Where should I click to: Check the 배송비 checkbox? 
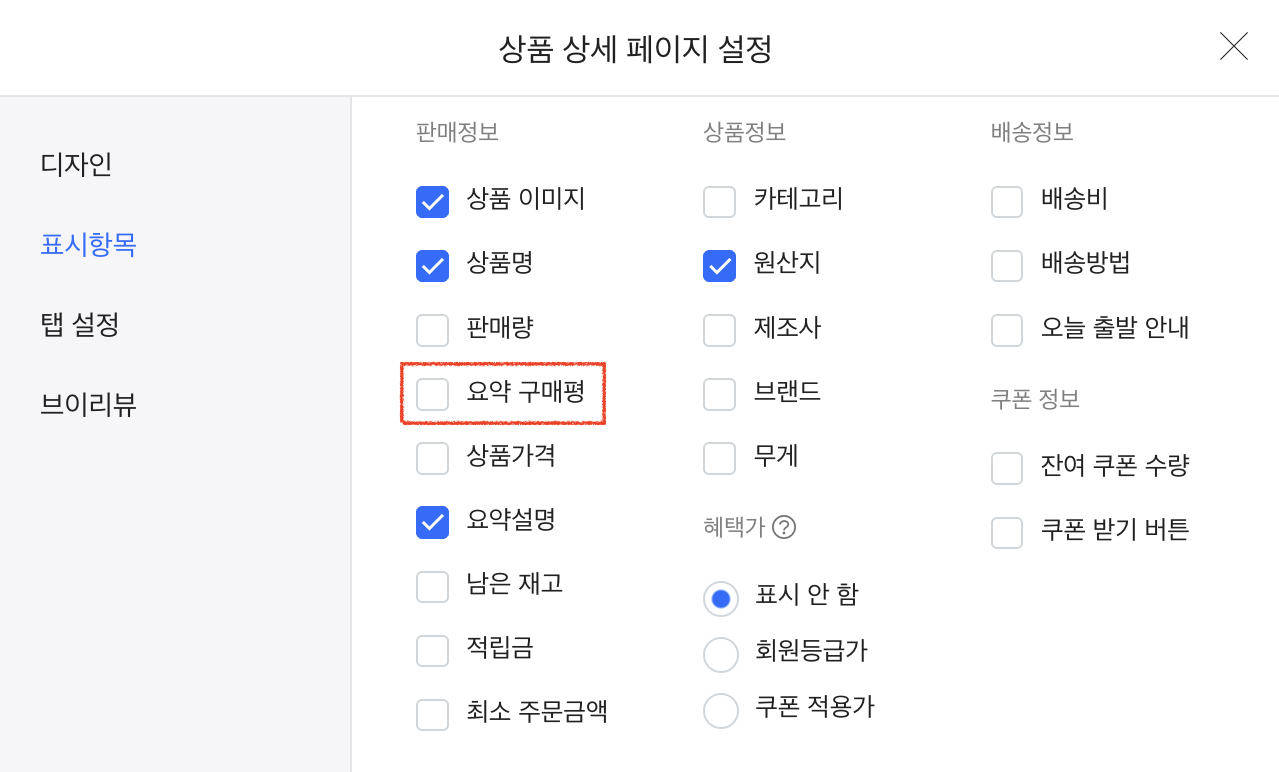tap(1006, 201)
